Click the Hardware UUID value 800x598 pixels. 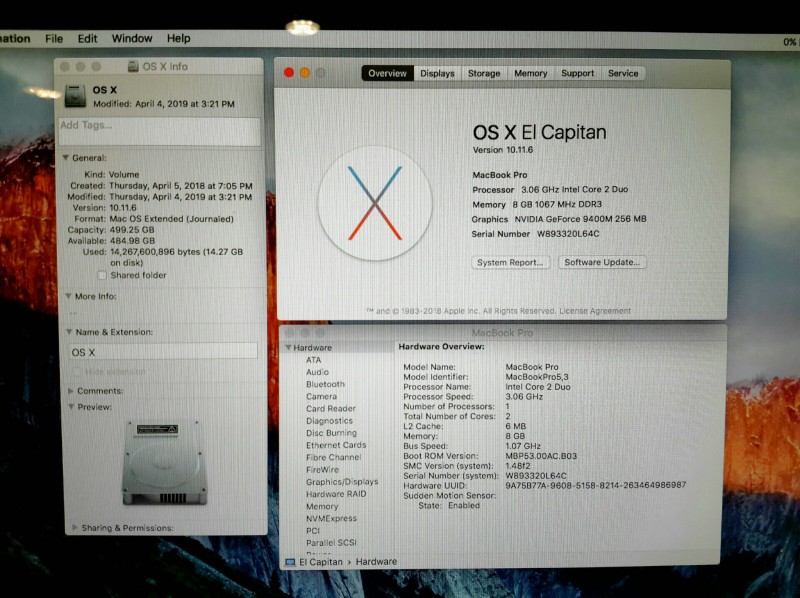(595, 485)
